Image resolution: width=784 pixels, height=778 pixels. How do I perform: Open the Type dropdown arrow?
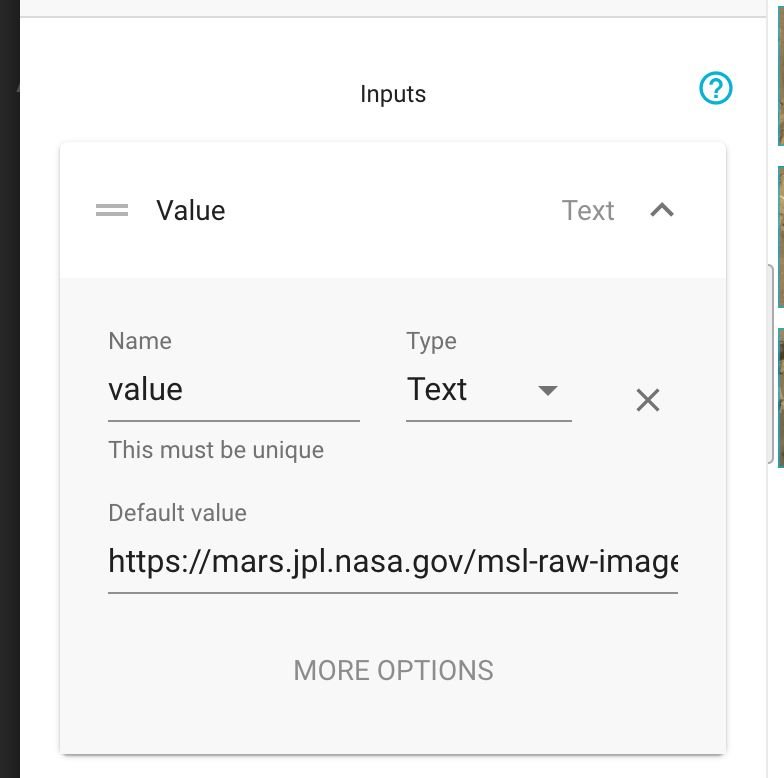point(548,390)
